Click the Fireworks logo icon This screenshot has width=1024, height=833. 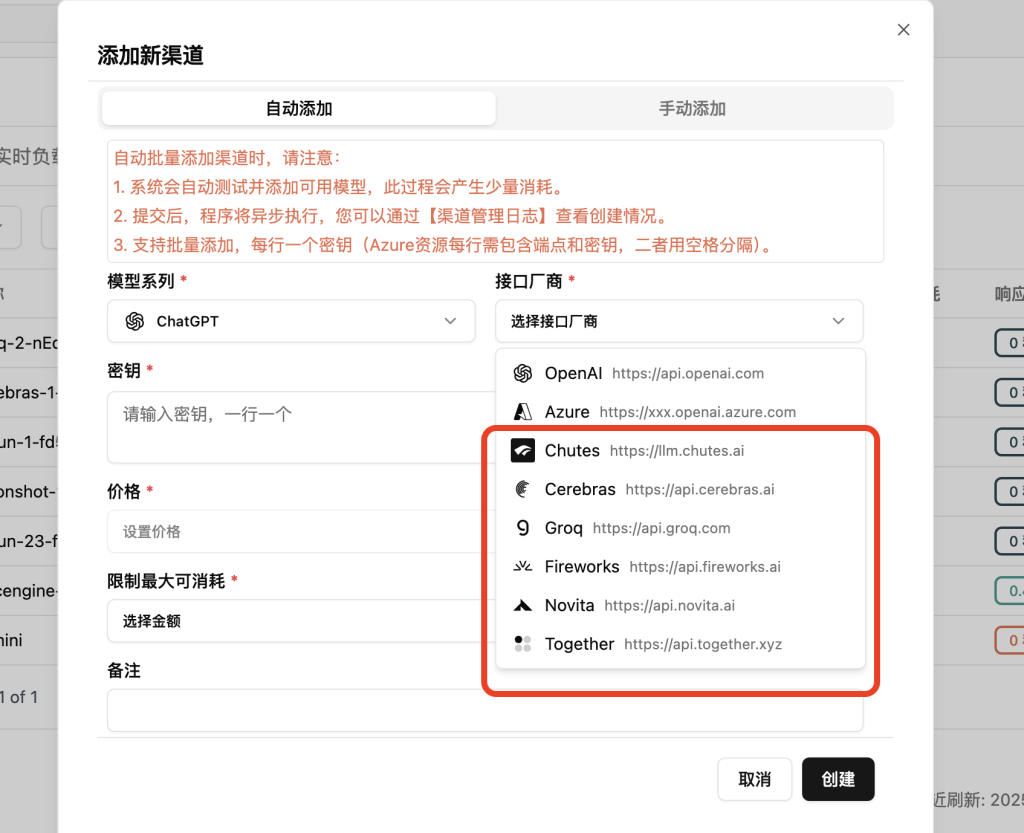coord(522,567)
